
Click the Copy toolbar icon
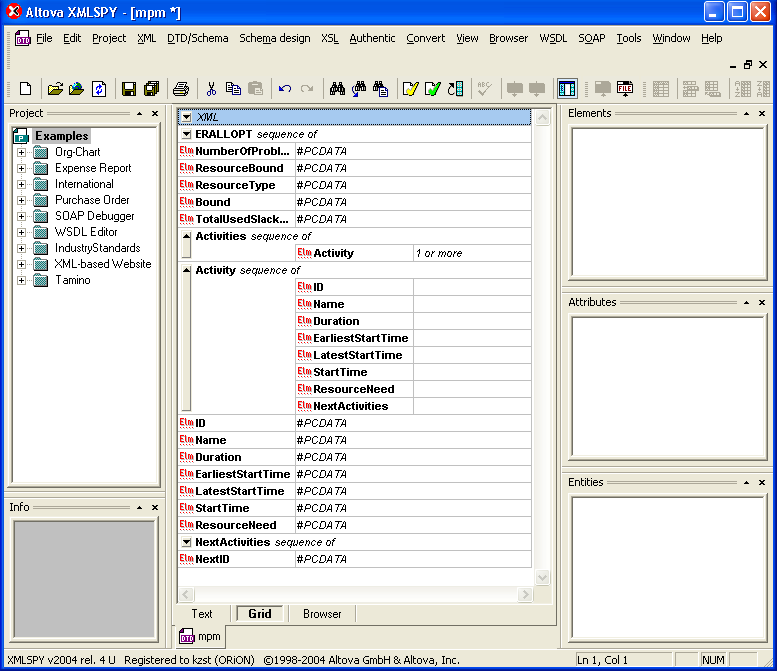click(x=233, y=89)
